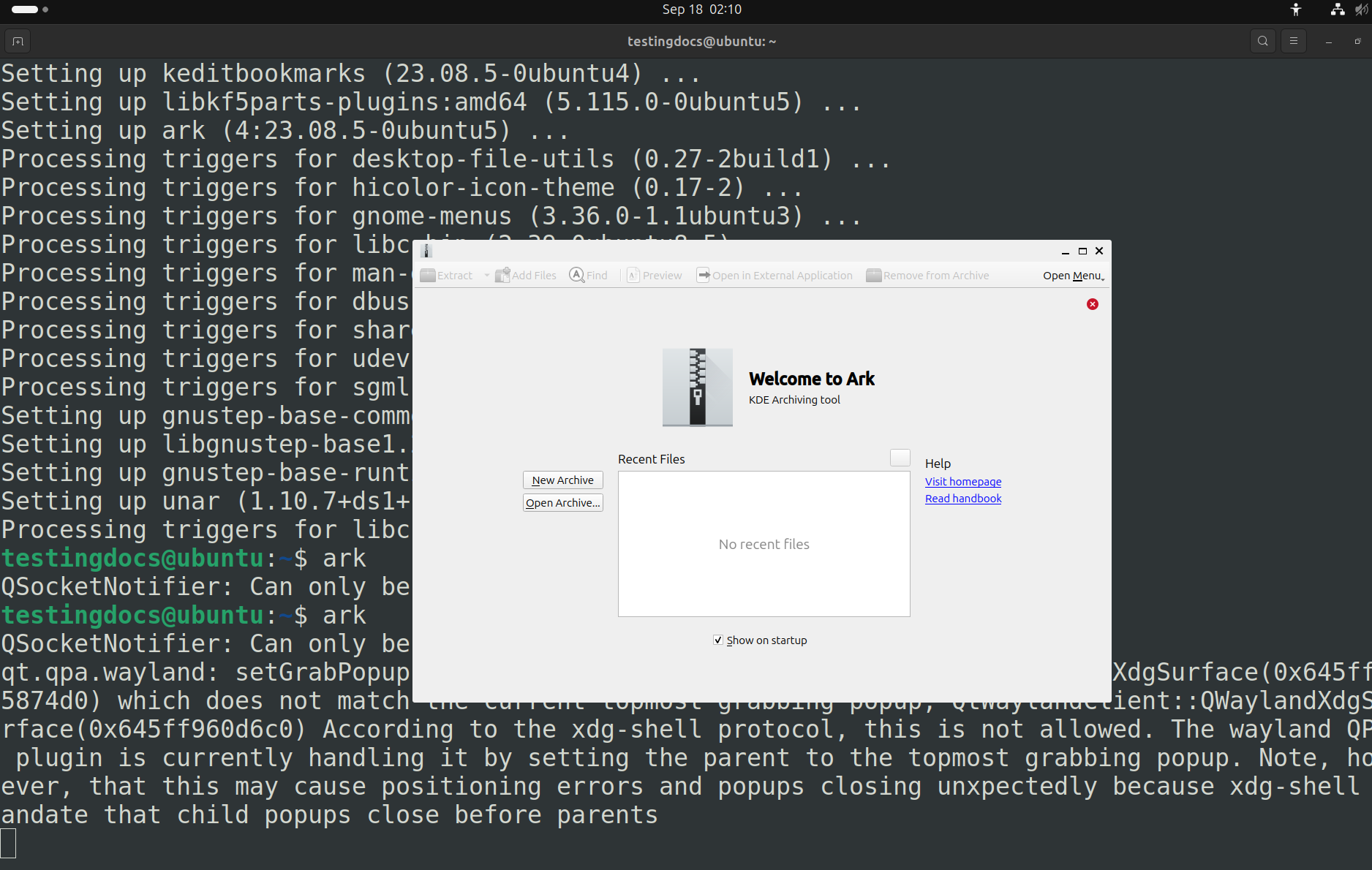
Task: Click the 'Help' heading in Ark
Action: [938, 464]
